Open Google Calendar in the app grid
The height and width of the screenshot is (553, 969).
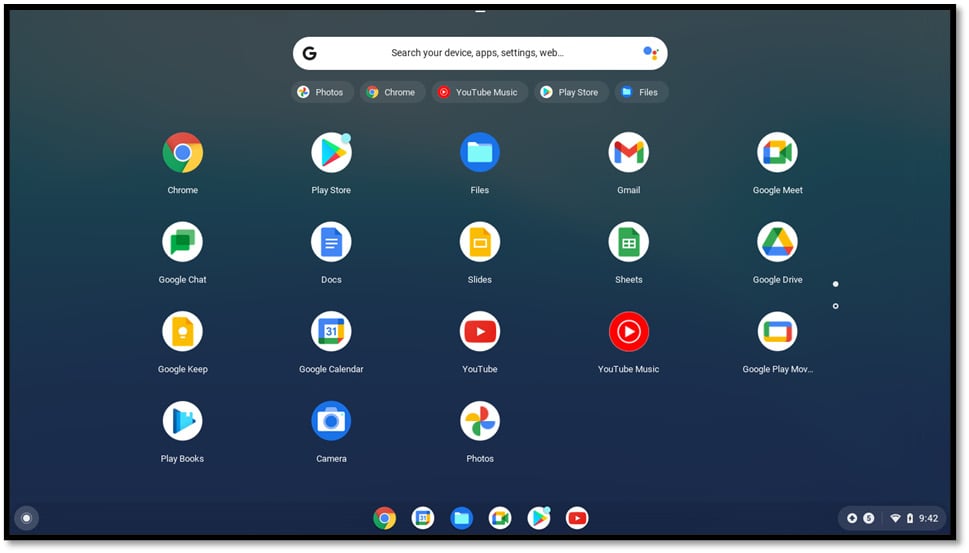pyautogui.click(x=331, y=332)
